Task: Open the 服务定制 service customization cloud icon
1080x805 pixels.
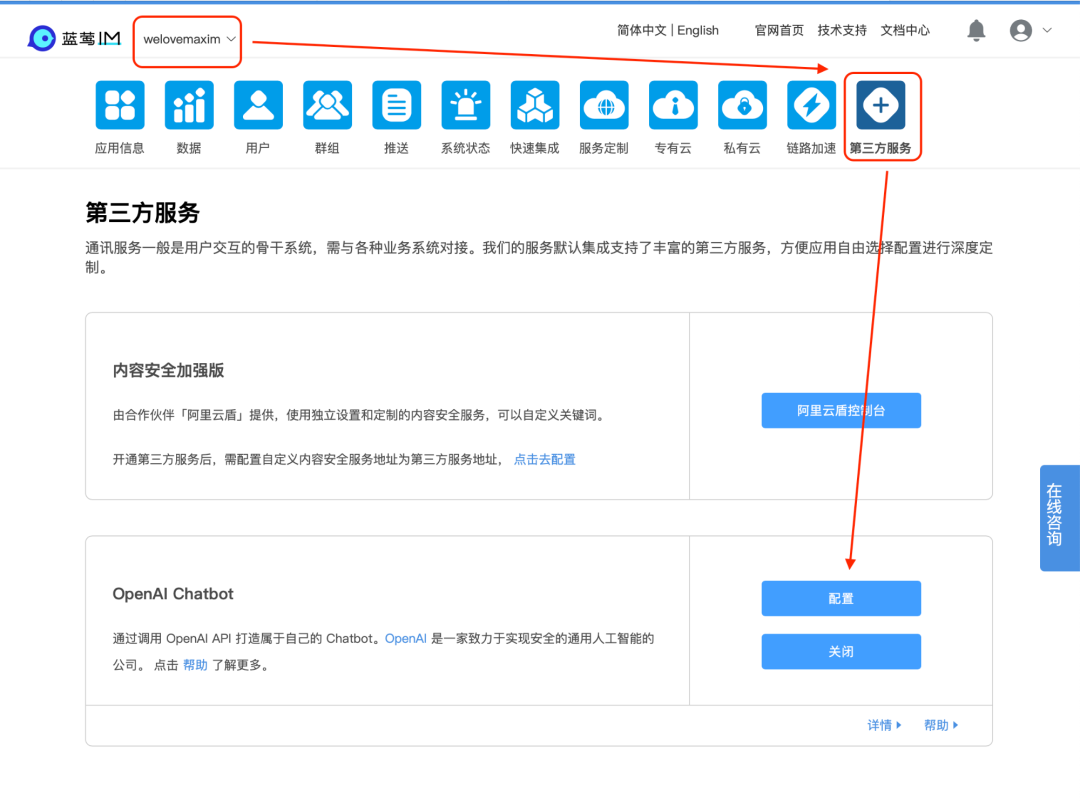Action: click(604, 105)
